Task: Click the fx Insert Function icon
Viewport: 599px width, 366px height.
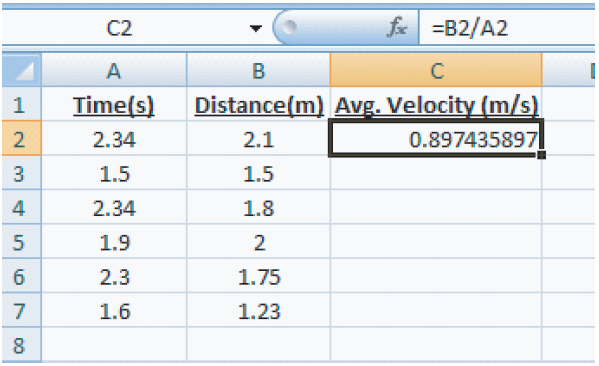Action: 397,28
